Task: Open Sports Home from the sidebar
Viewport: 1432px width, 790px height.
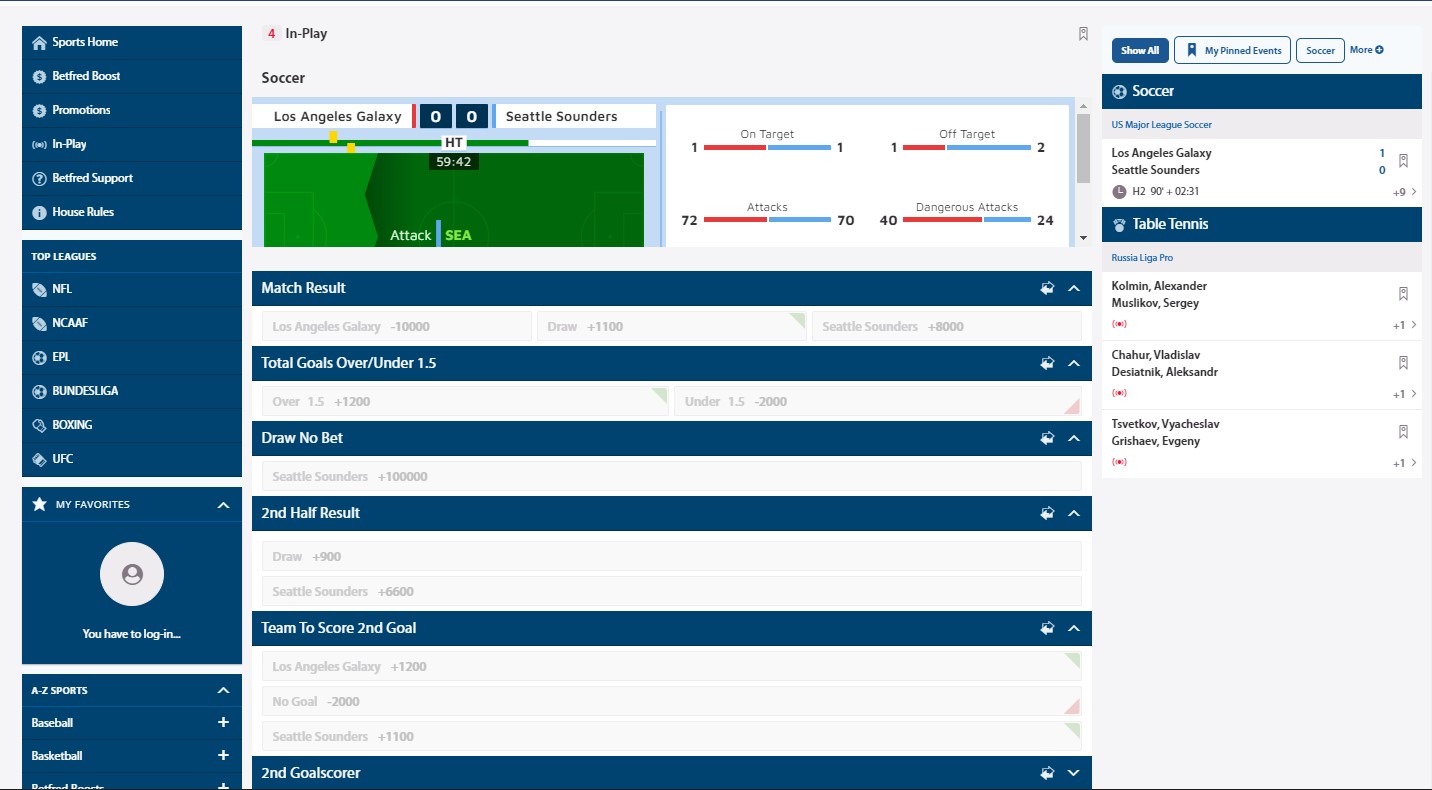Action: click(132, 43)
